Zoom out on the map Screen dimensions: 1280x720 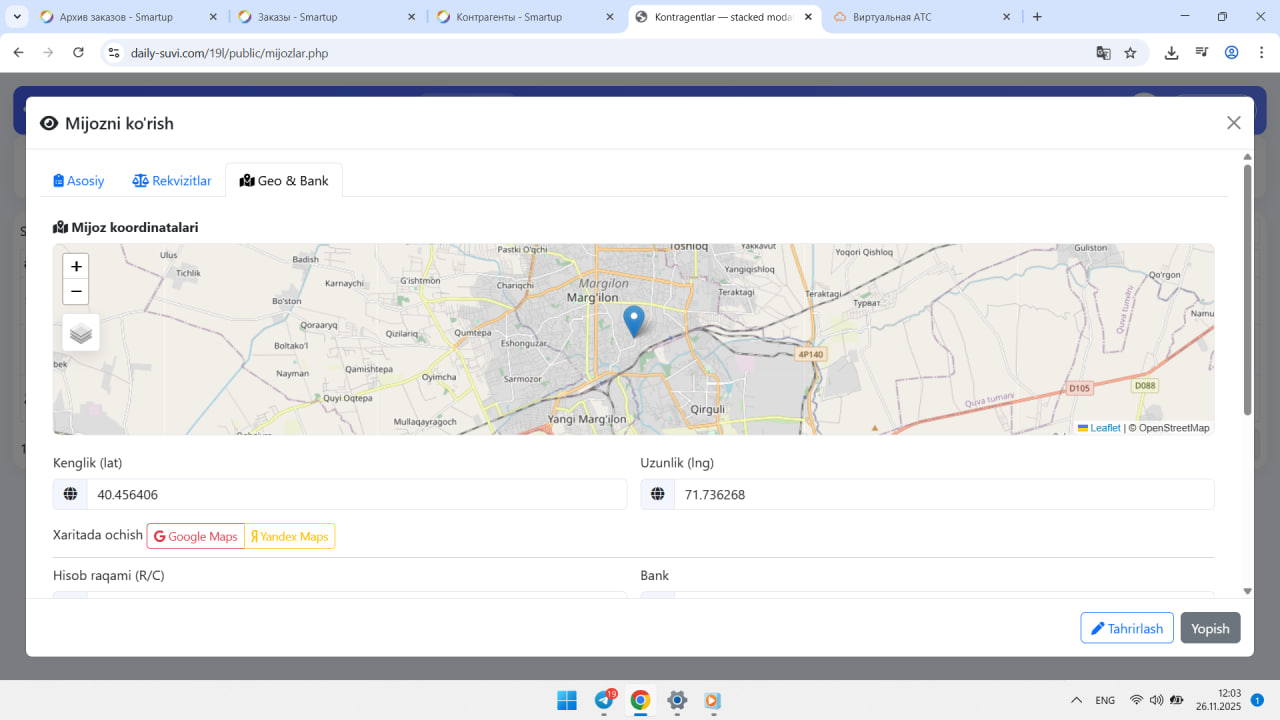pos(76,292)
